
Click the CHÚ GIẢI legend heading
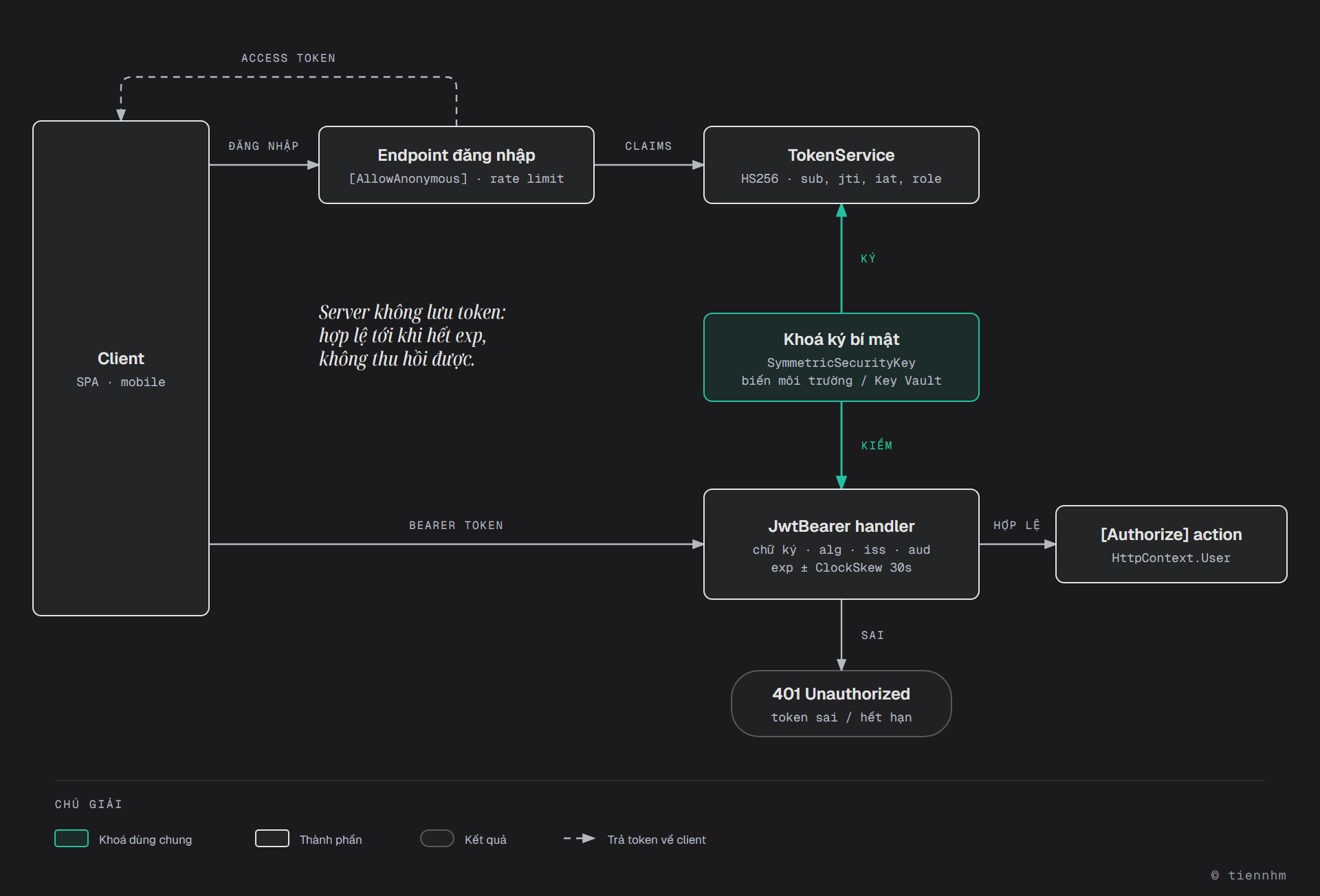(x=89, y=804)
